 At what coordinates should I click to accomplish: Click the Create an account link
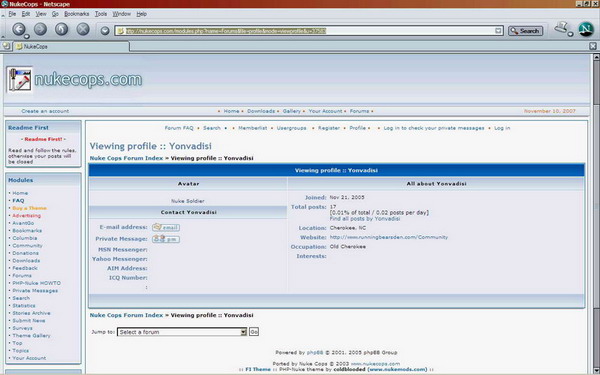pyautogui.click(x=45, y=111)
